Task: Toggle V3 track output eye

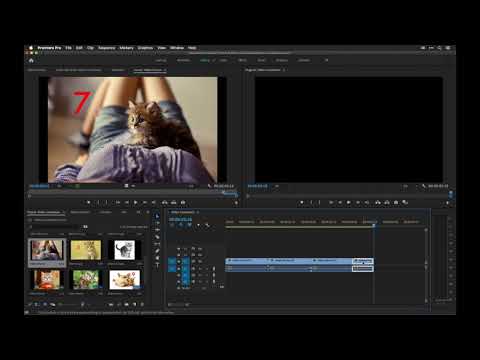Action: (200, 249)
